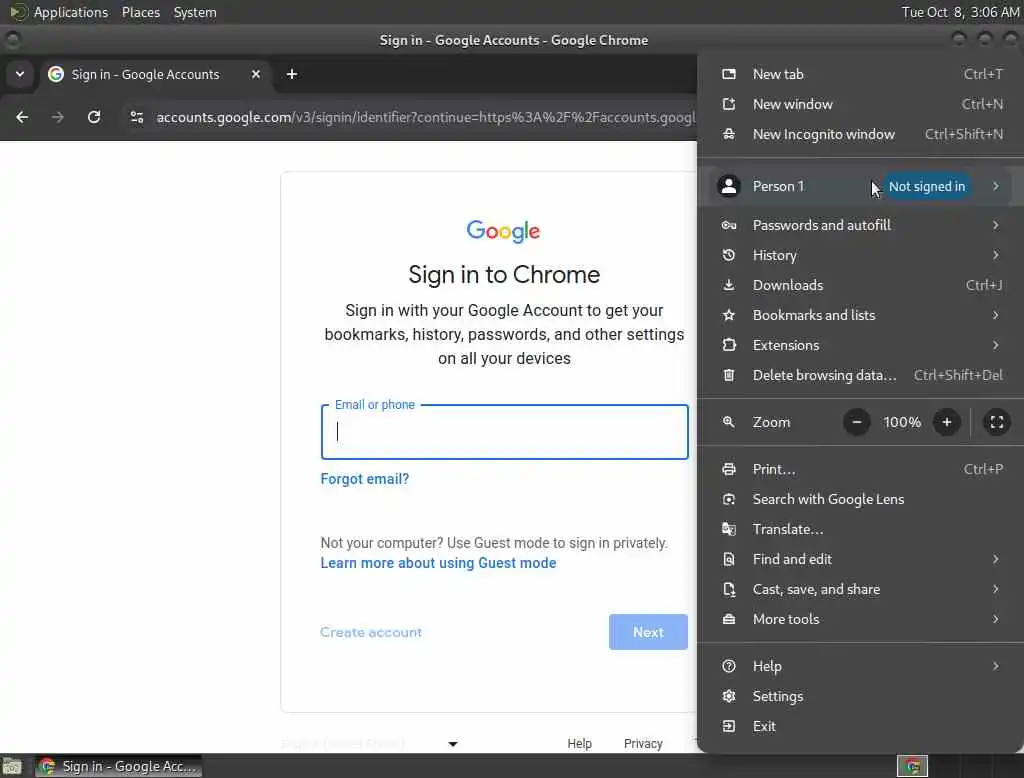Open the language selector dropdown at page bottom
This screenshot has height=778, width=1024.
pos(453,743)
